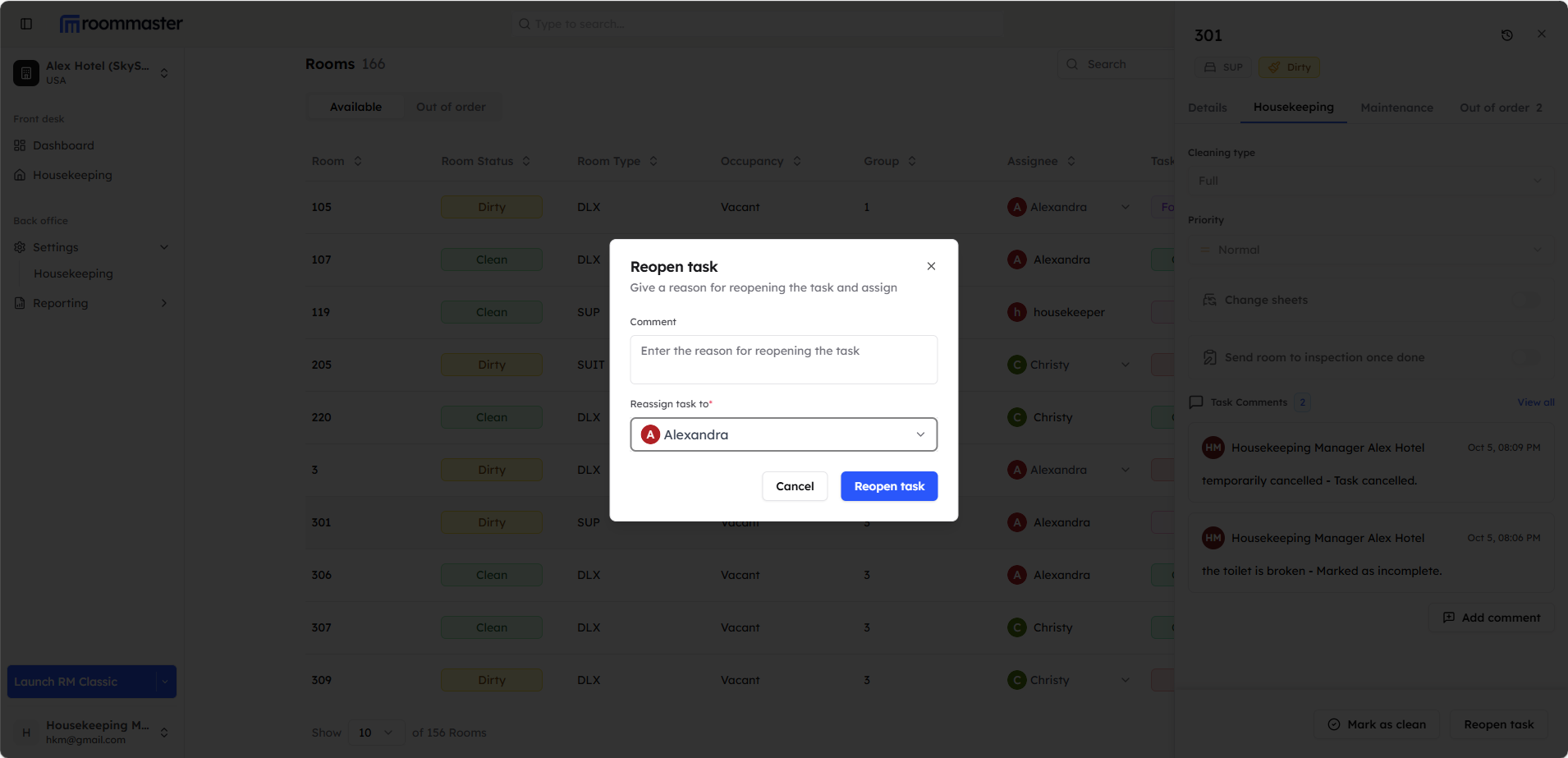
Task: Cancel the reopen task dialog
Action: [793, 485]
